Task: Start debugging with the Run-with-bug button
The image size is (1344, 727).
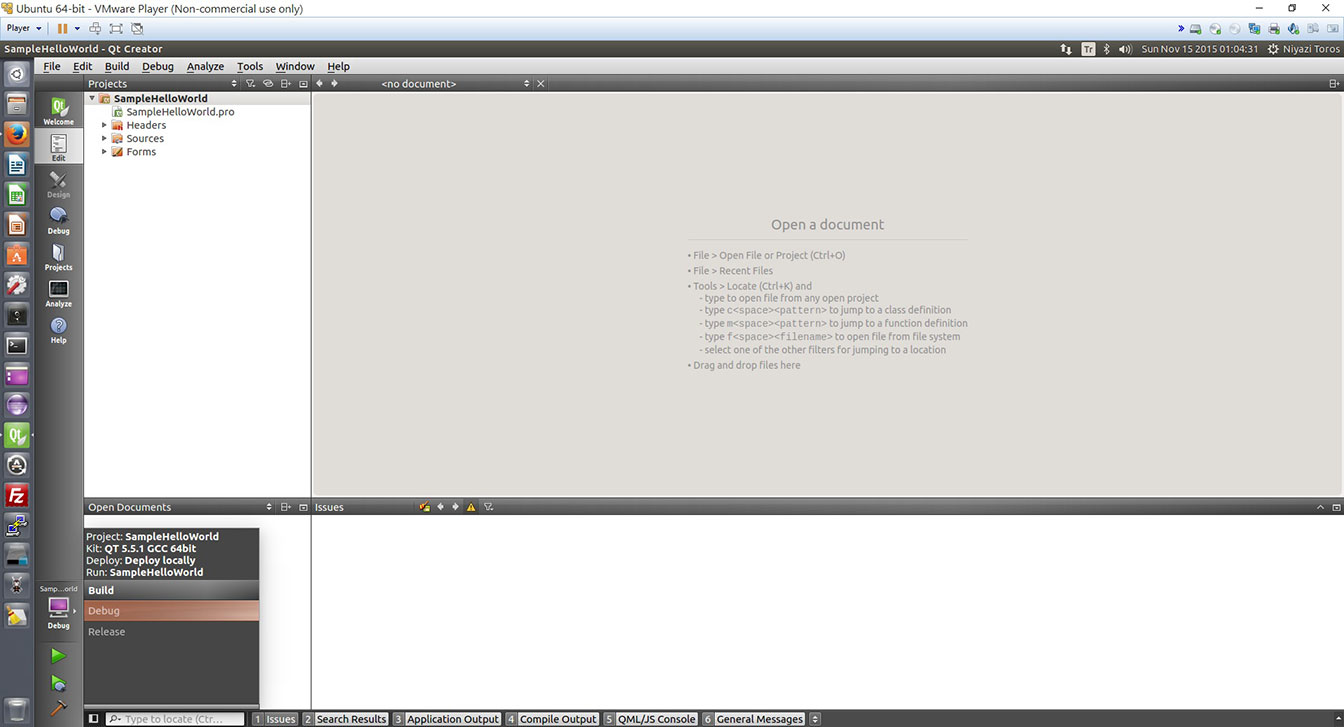Action: [x=58, y=683]
